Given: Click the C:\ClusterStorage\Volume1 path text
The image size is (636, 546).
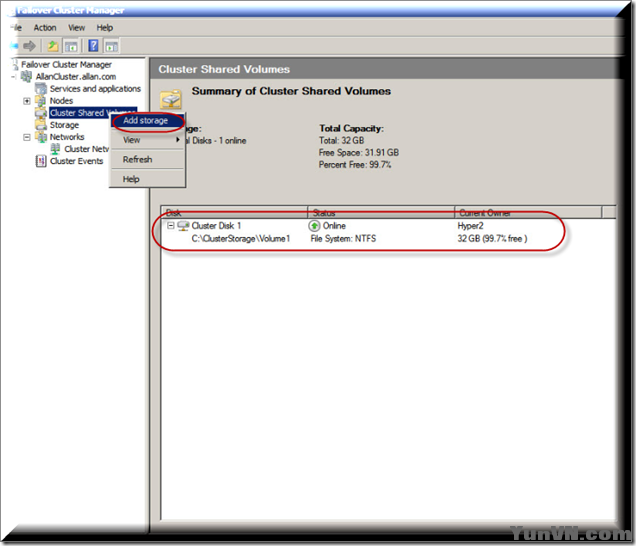Looking at the screenshot, I should click(x=241, y=239).
